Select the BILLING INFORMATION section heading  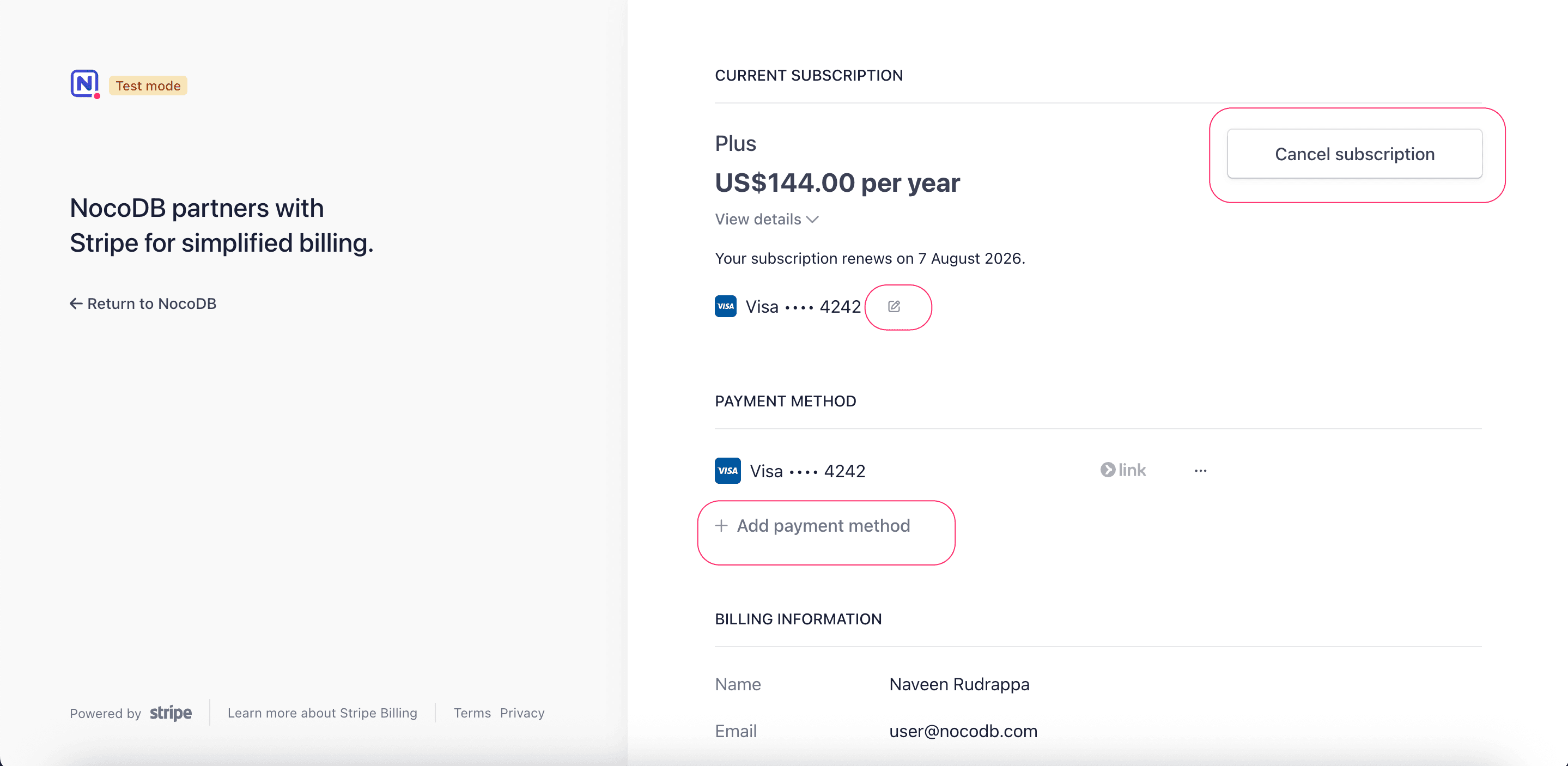pos(798,619)
